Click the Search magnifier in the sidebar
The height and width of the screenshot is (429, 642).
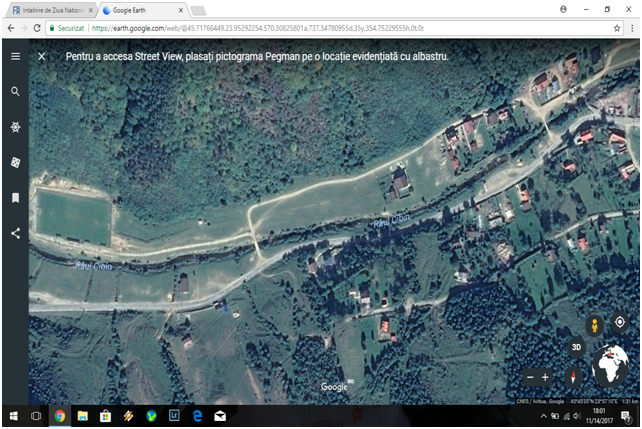tap(15, 91)
